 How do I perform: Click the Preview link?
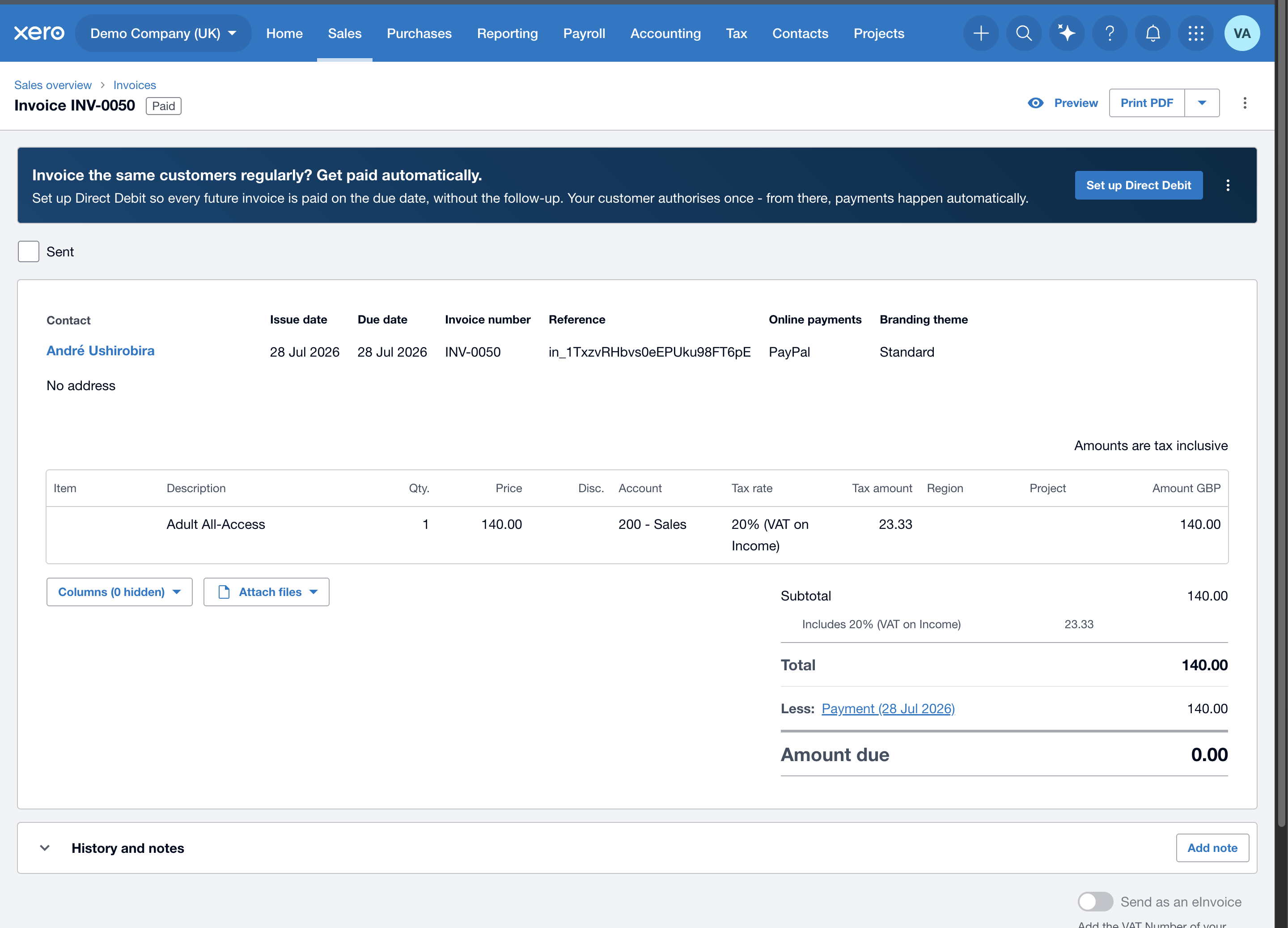pos(1076,103)
